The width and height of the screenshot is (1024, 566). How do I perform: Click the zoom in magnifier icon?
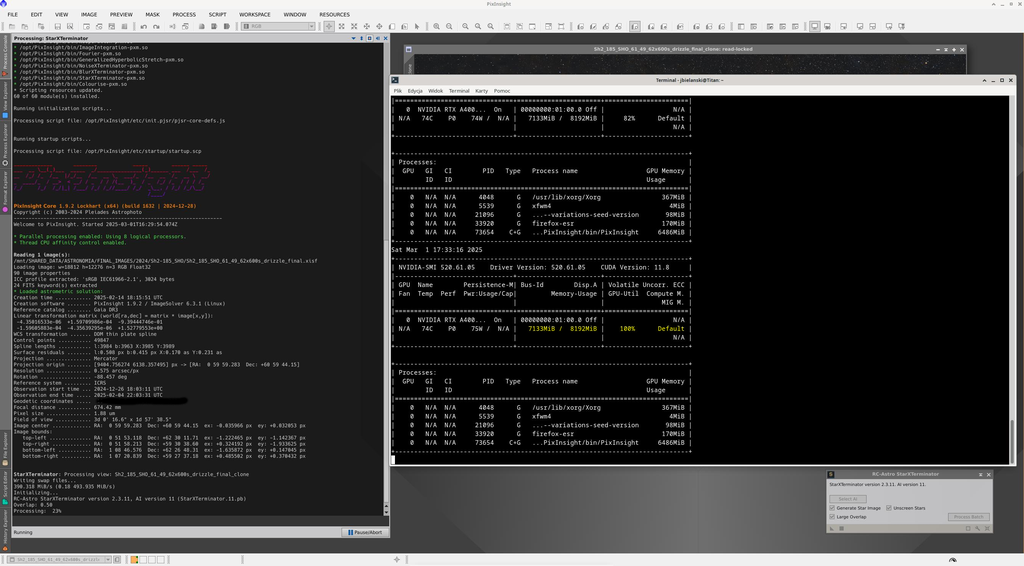436,26
